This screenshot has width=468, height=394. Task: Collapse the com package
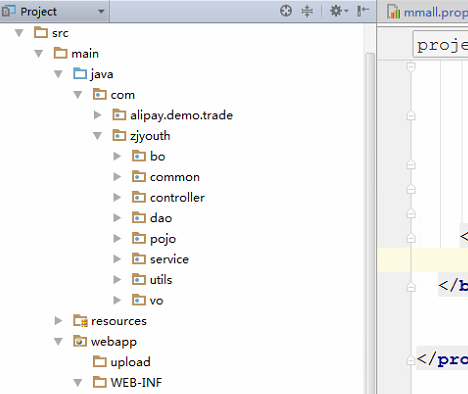click(x=78, y=95)
